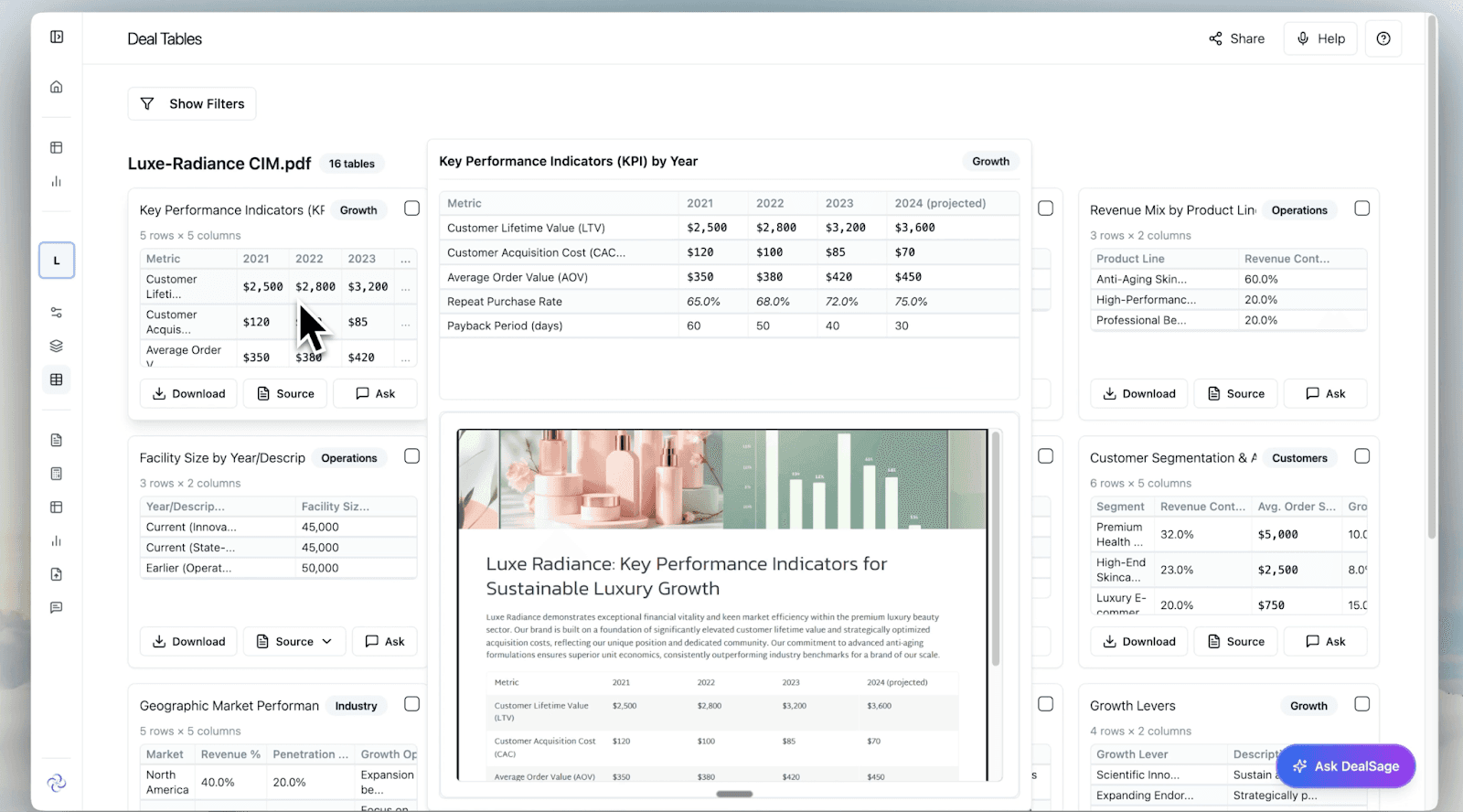Click Growth tag on Growth Levers card
Image resolution: width=1463 pixels, height=812 pixels.
click(1308, 706)
